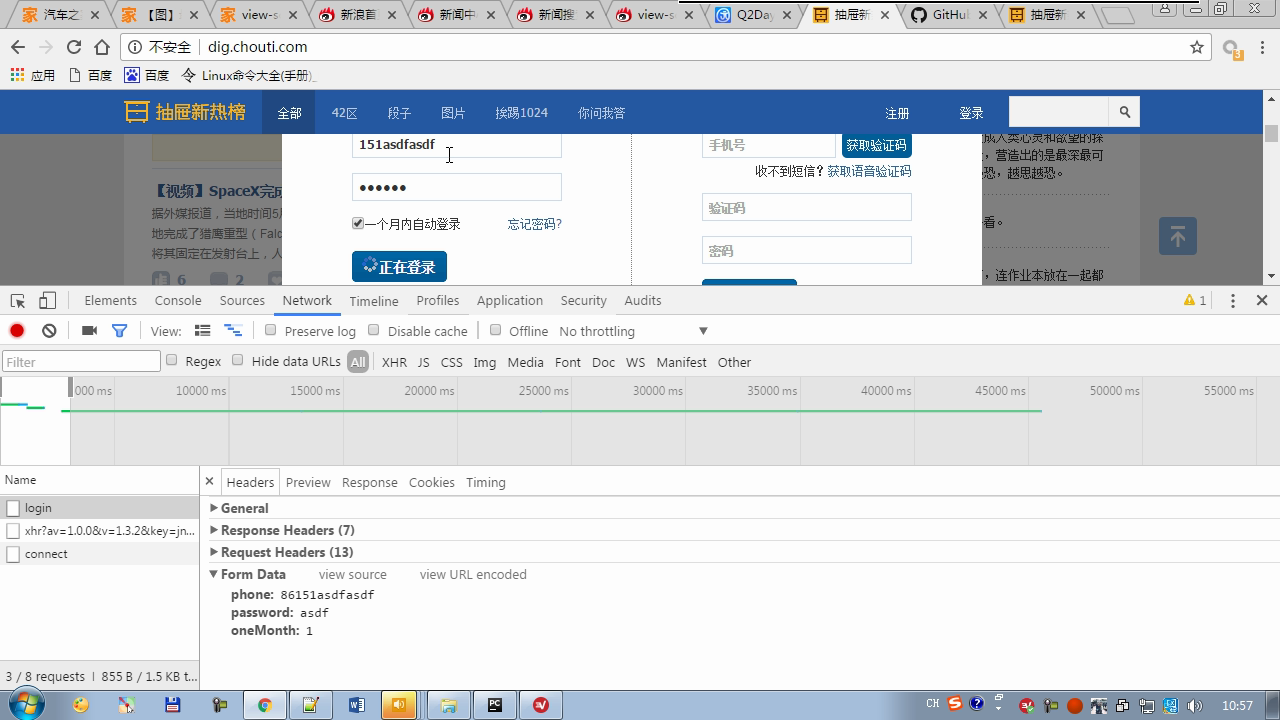The image size is (1280, 720).
Task: Clear the network log
Action: 49,331
